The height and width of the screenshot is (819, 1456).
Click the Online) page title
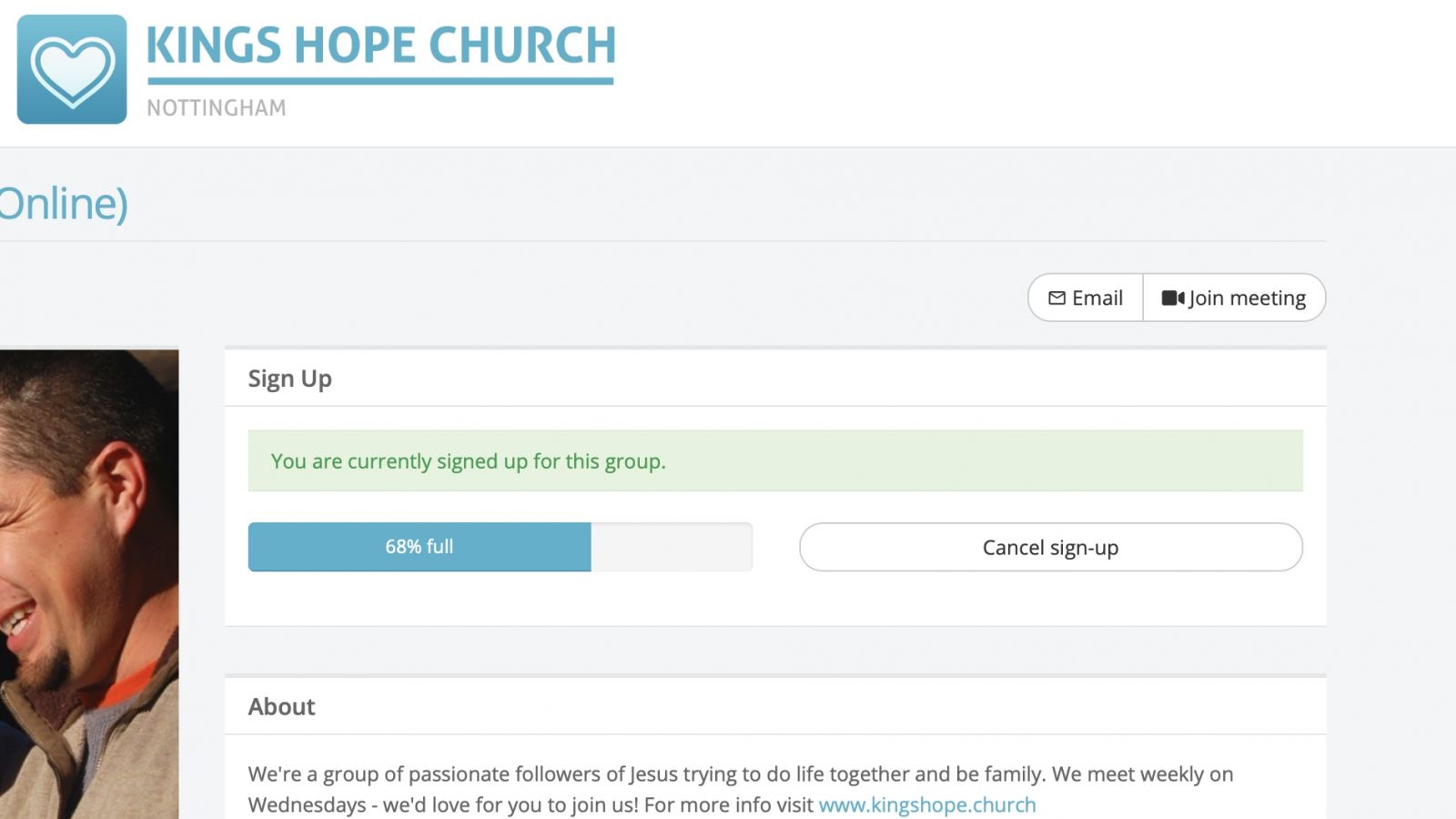tap(64, 203)
